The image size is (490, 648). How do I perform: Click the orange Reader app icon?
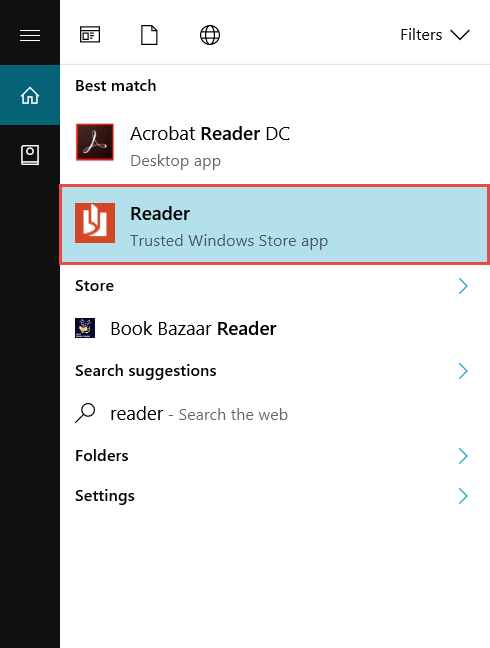point(95,223)
